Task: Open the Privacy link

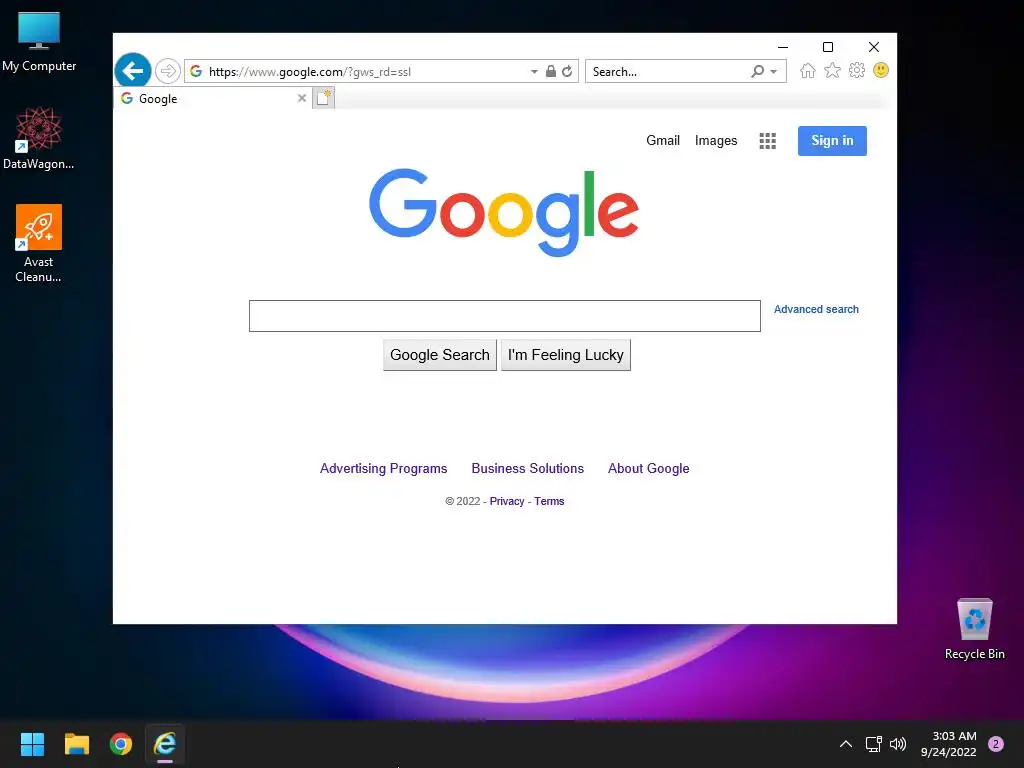Action: pos(507,501)
